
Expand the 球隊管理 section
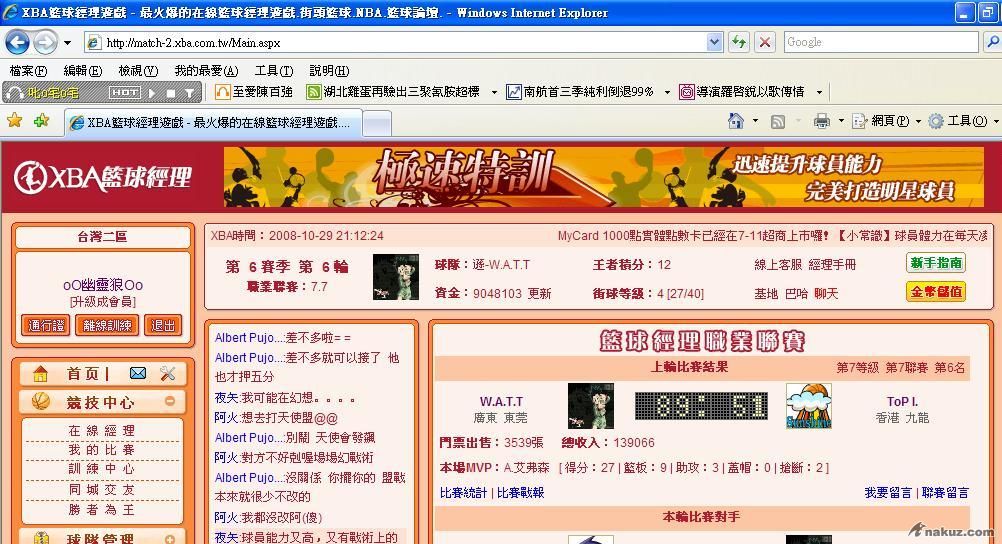pyautogui.click(x=170, y=540)
